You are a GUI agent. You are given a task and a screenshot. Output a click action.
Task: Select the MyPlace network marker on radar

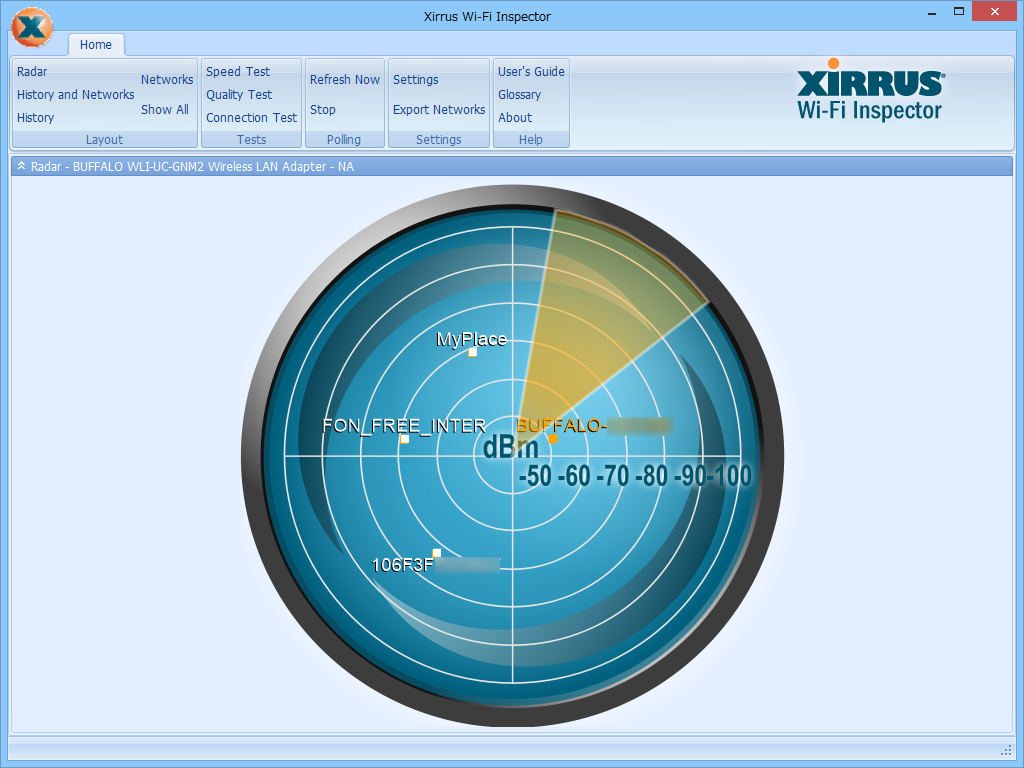click(473, 353)
